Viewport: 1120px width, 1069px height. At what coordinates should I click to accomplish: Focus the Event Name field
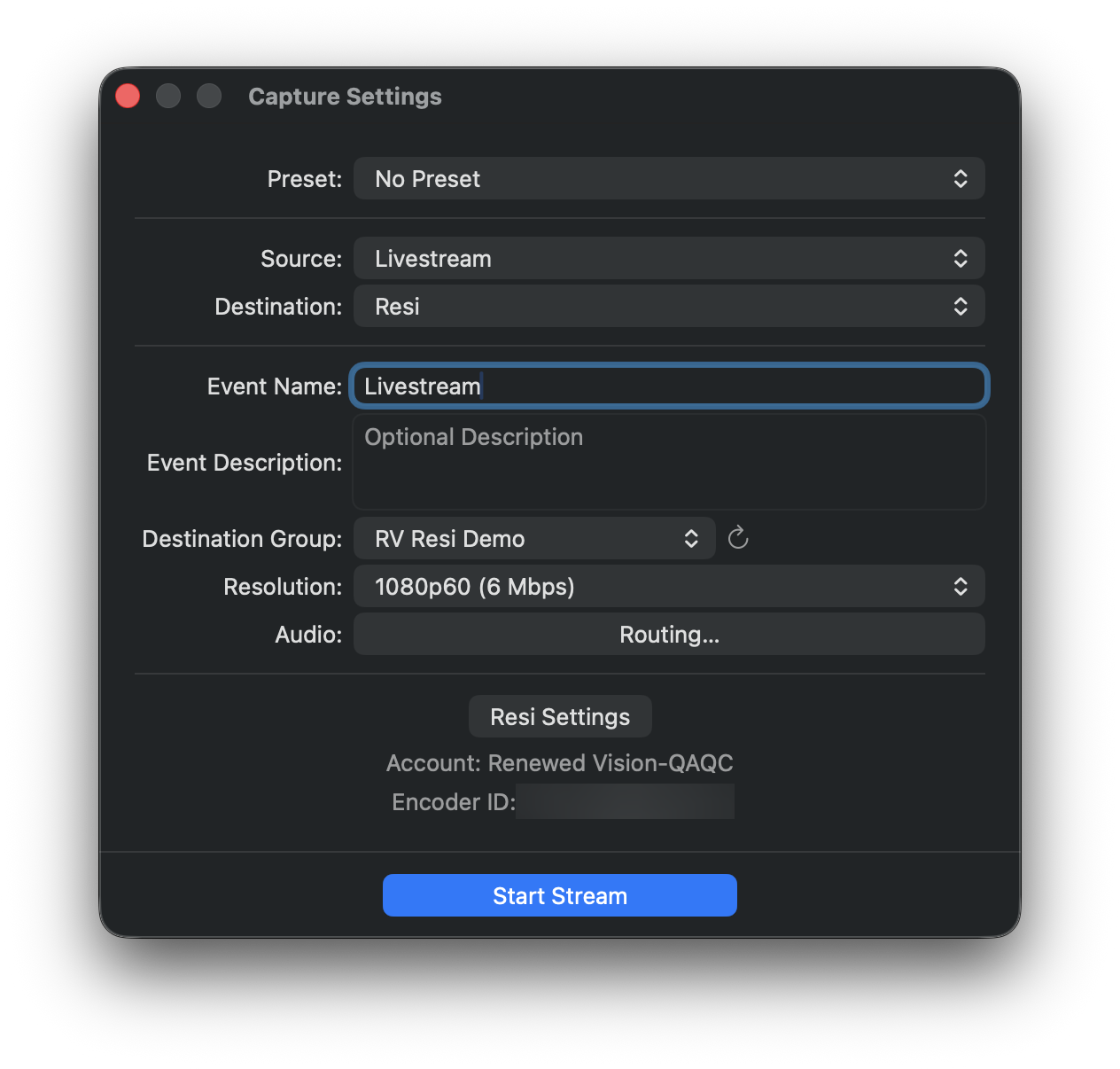pyautogui.click(x=669, y=386)
